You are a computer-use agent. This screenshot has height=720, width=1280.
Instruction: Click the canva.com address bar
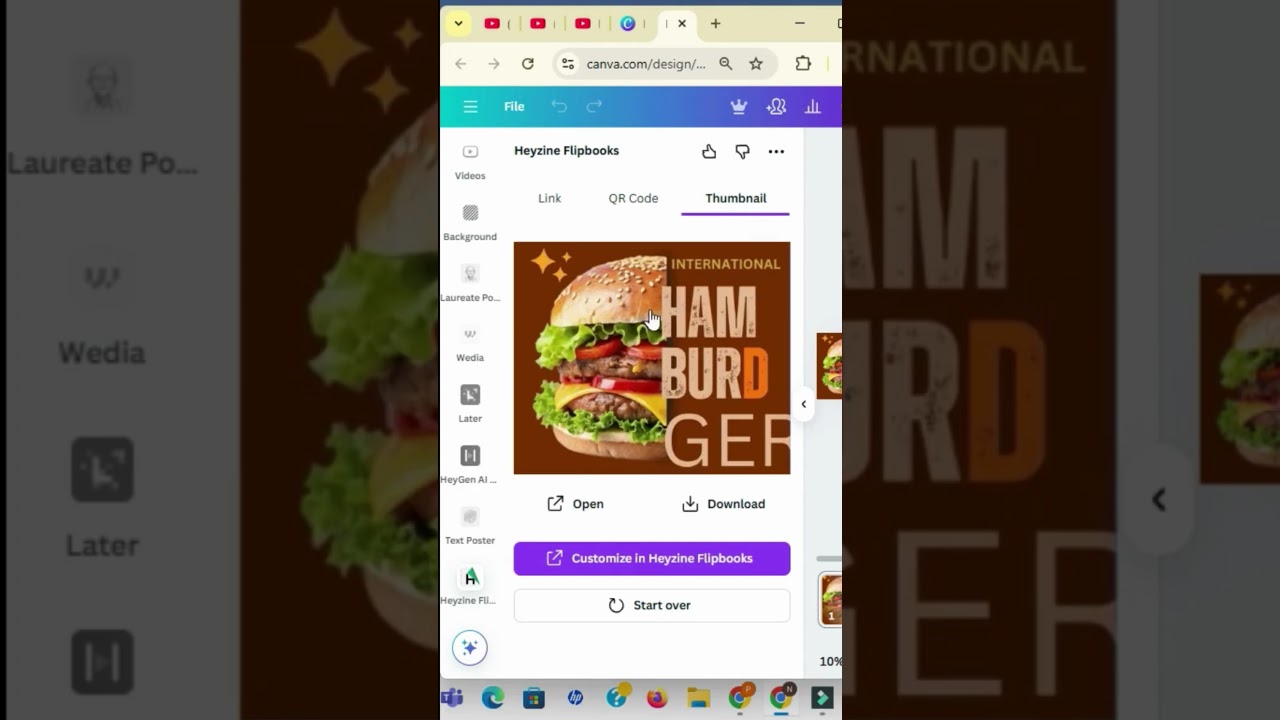[646, 64]
